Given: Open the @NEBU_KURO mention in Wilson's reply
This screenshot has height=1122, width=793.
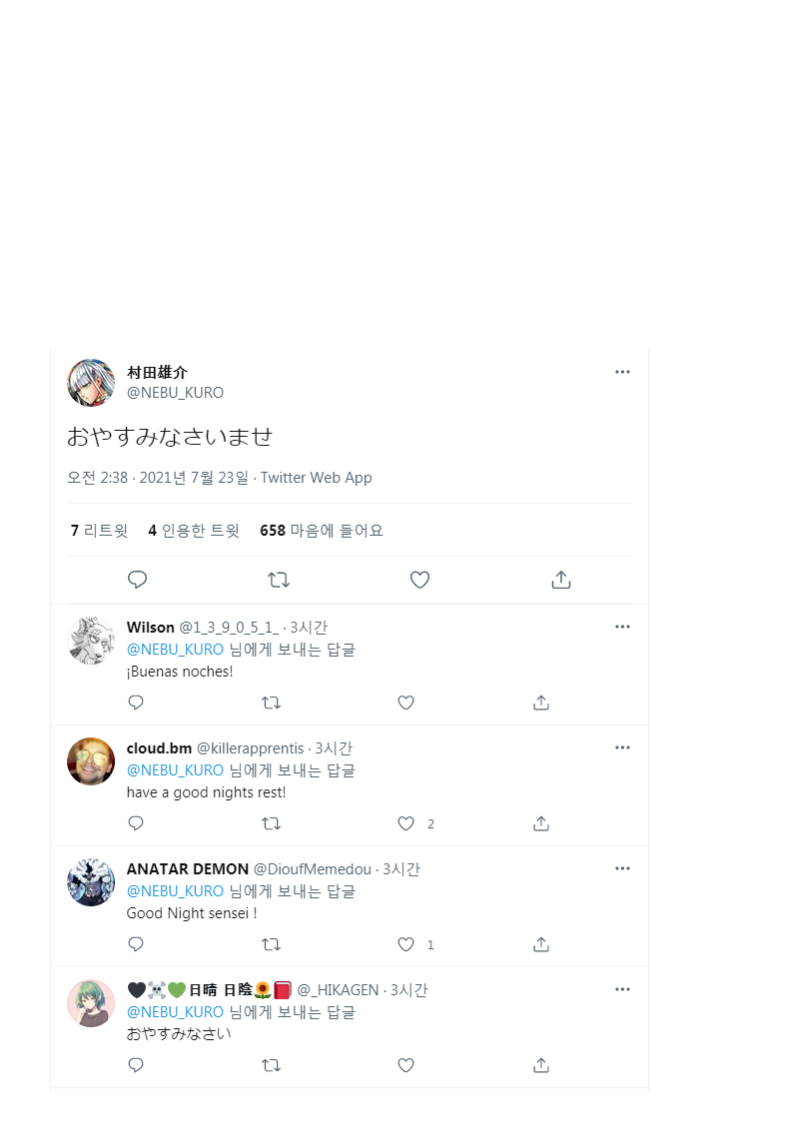Looking at the screenshot, I should 175,650.
